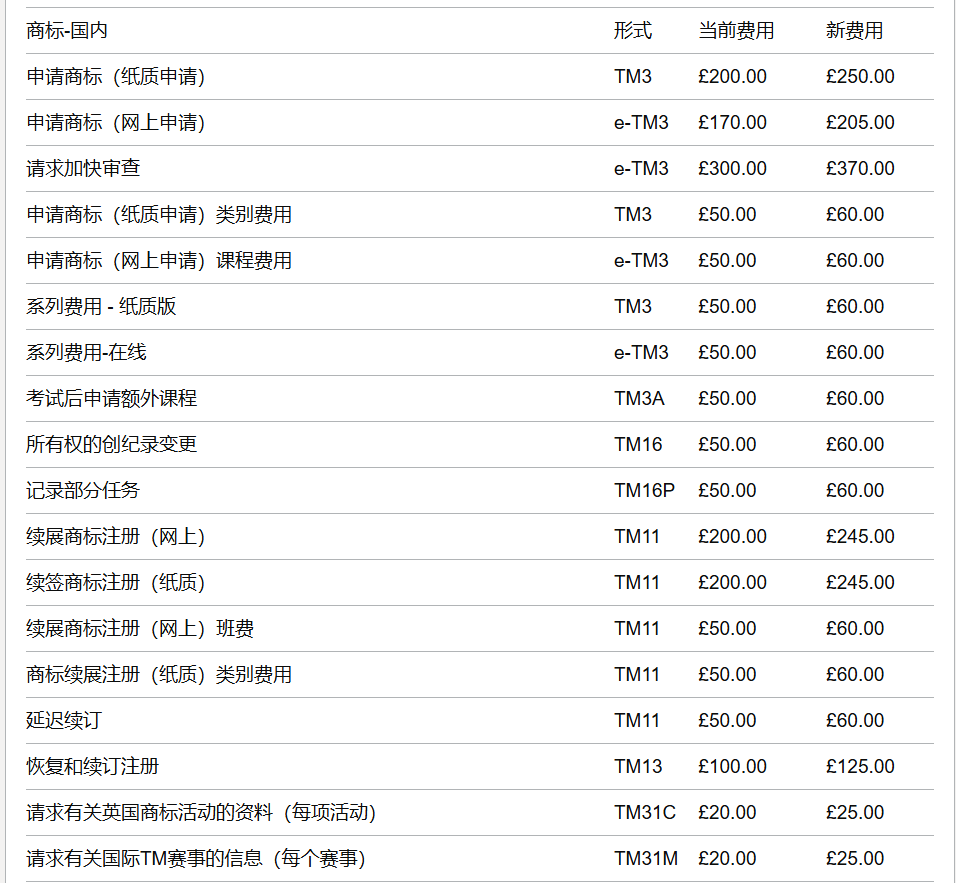
Task: Select the '续展商标注册（网上）班费' row label
Action: pos(140,629)
